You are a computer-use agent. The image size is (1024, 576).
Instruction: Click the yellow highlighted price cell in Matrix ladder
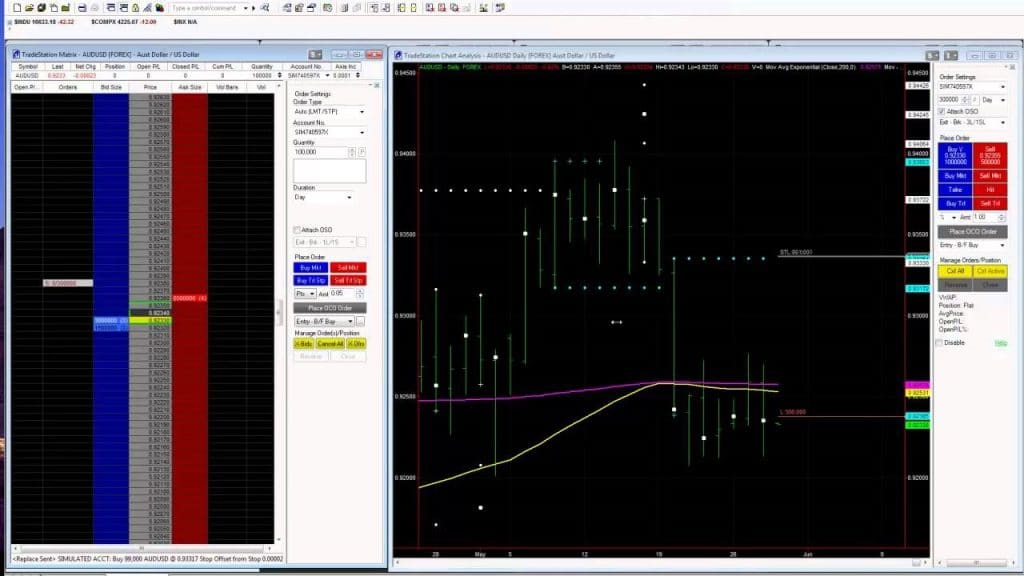tap(150, 321)
